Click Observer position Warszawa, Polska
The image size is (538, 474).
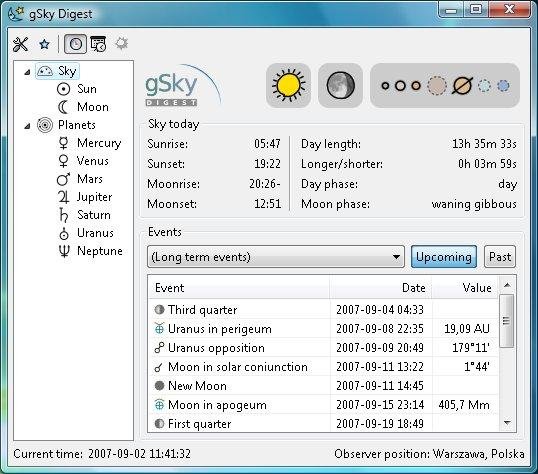point(429,454)
